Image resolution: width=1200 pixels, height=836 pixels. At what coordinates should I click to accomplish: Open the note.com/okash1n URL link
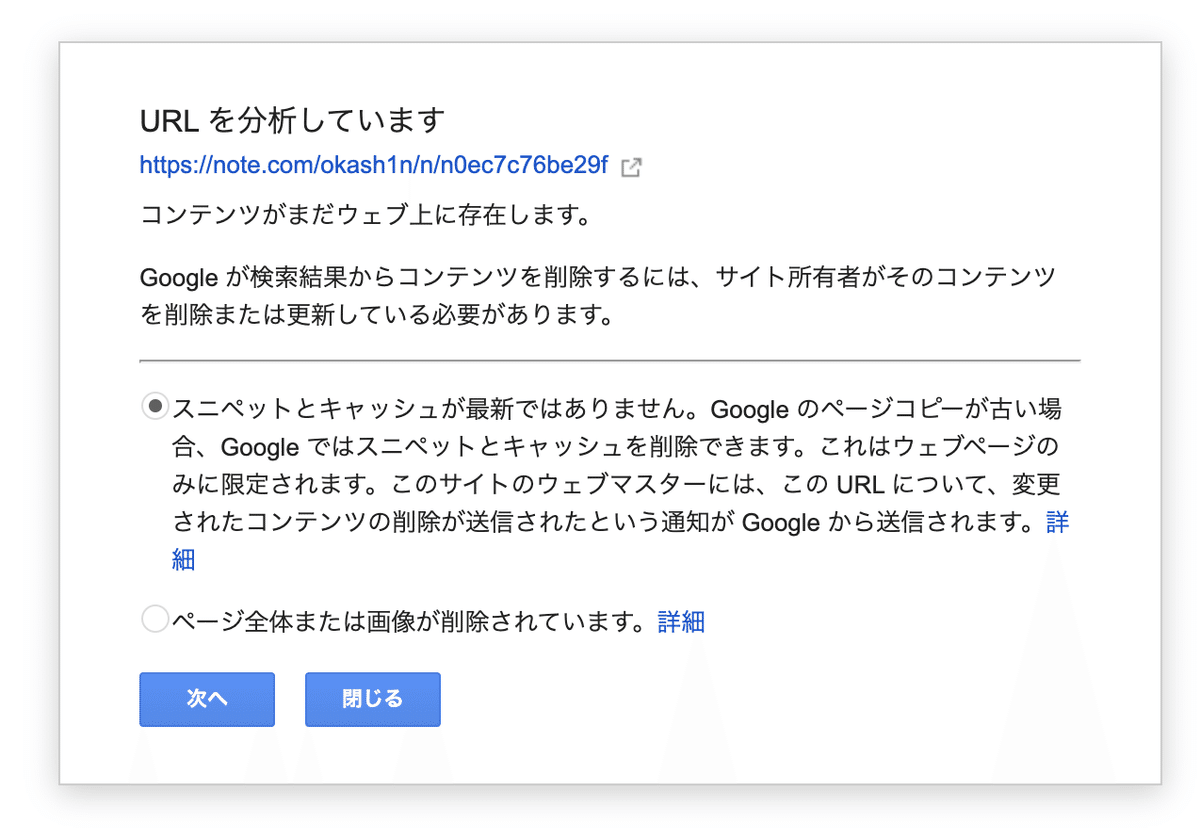374,166
